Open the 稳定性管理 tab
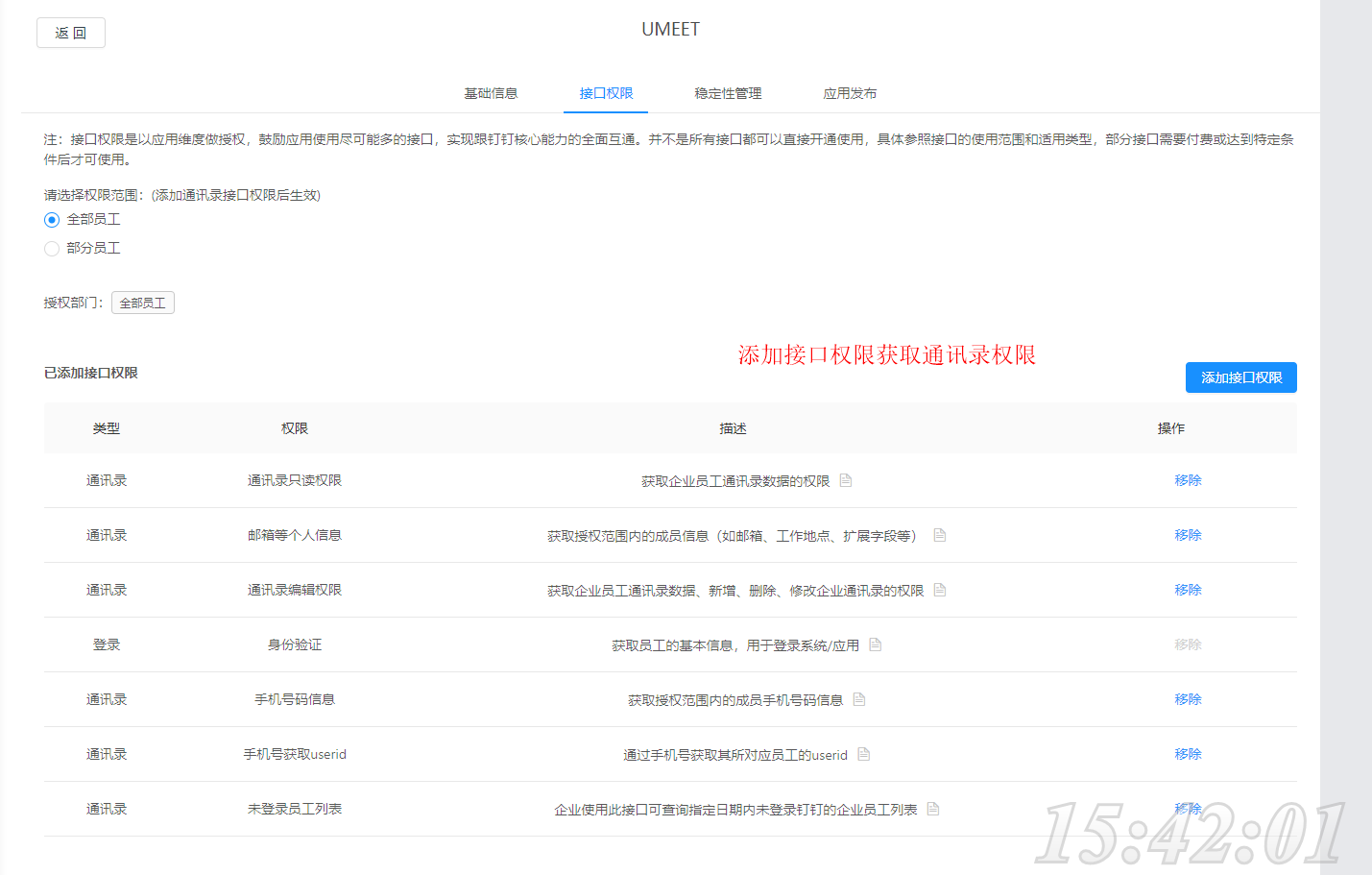Screen dimensions: 1372x875 [x=728, y=93]
